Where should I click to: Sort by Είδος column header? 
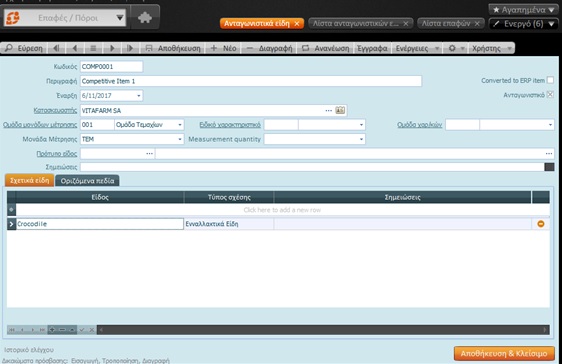(x=100, y=197)
